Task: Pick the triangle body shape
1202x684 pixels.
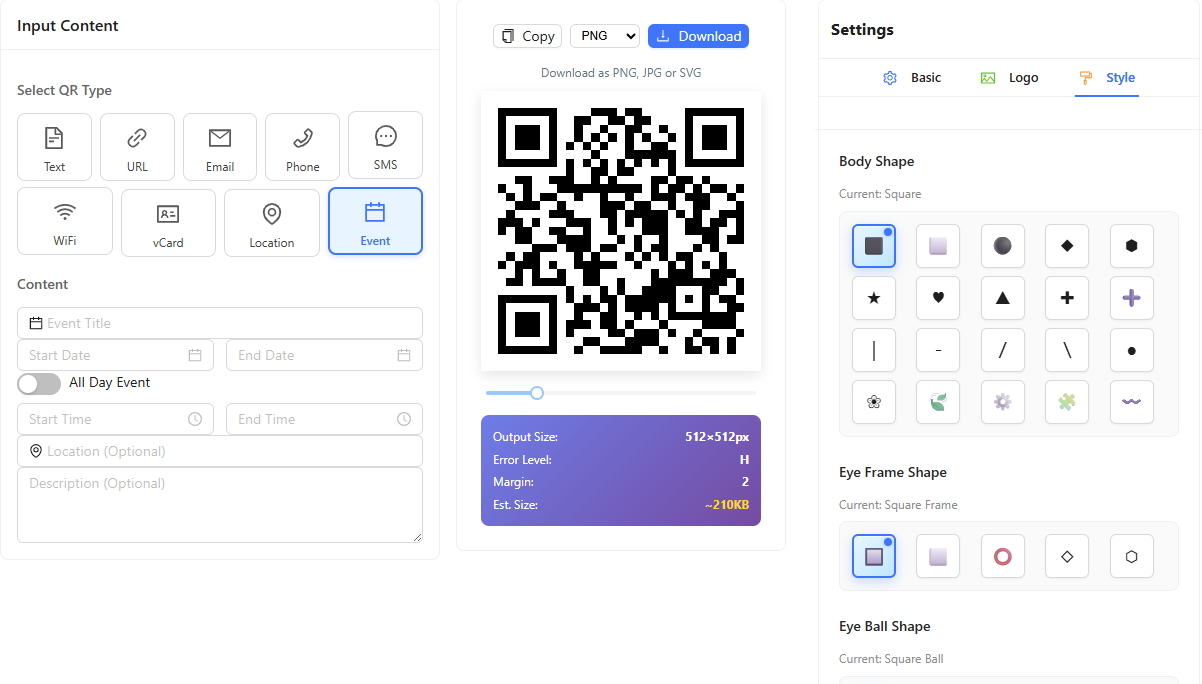Action: click(x=1003, y=298)
